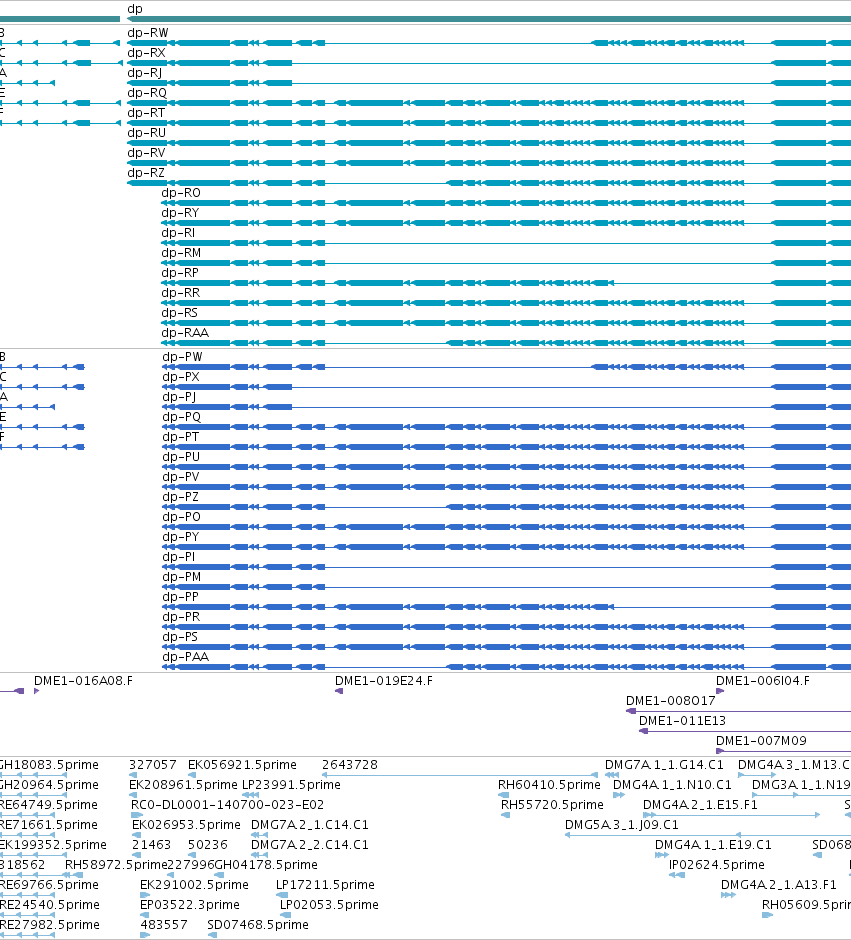
Task: Select the EK291002.5prime EST label
Action: pos(194,885)
